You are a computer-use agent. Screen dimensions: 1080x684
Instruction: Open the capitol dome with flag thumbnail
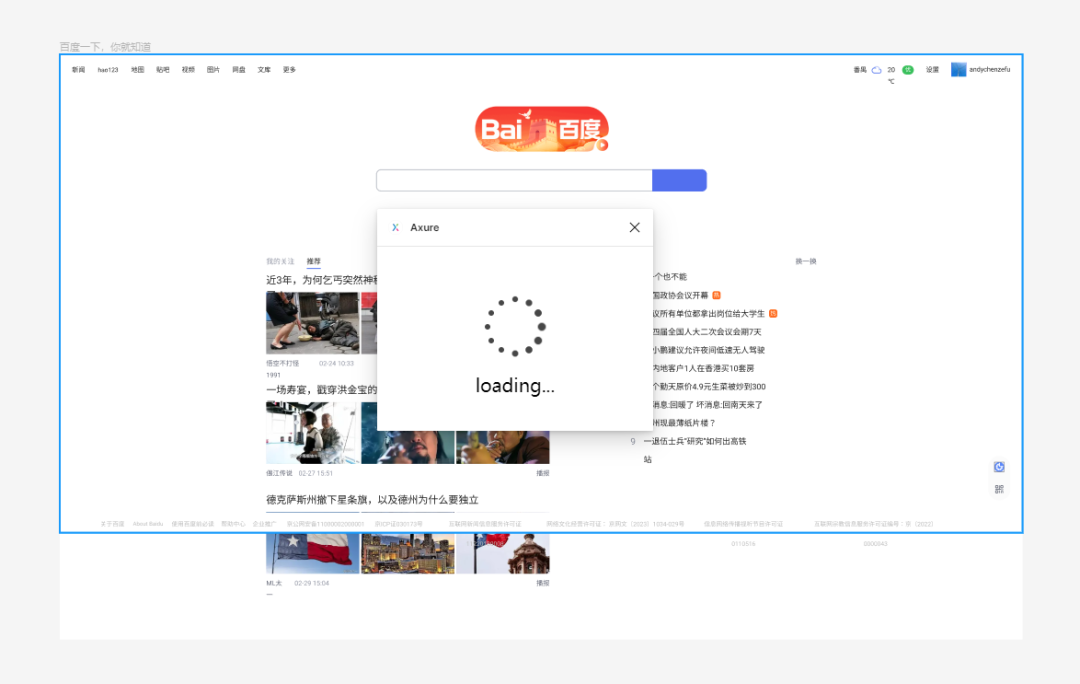(503, 553)
